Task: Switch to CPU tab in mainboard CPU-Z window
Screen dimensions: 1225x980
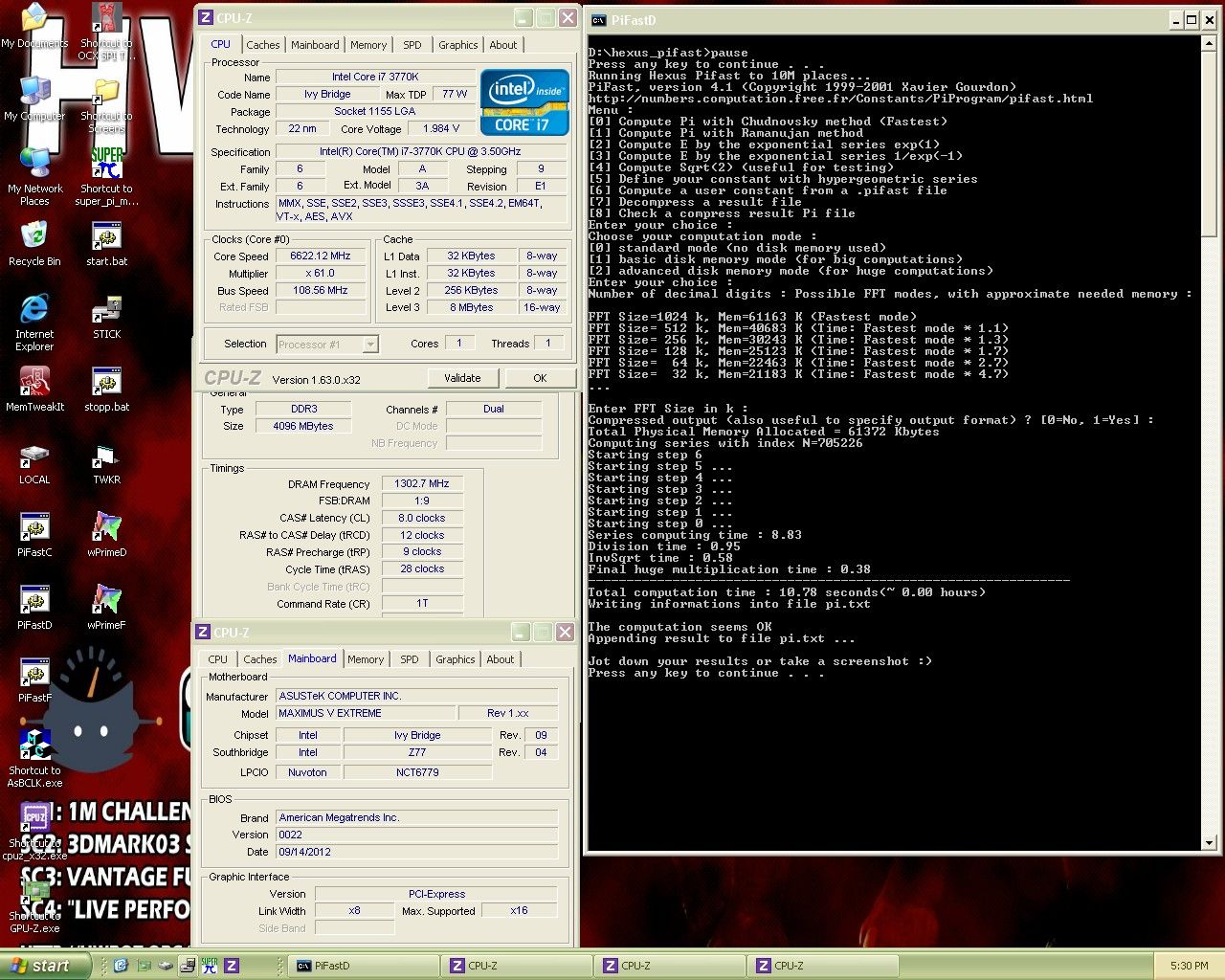Action: tap(218, 659)
